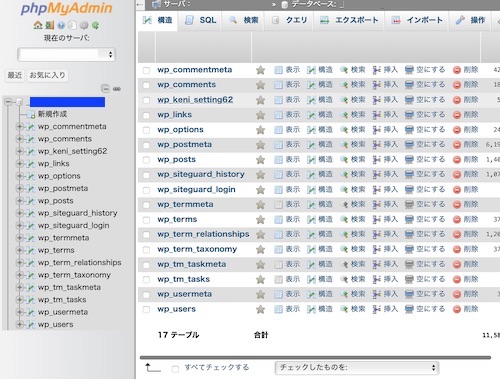
Task: Click the phpMyAdmin logo
Action: coord(67,9)
